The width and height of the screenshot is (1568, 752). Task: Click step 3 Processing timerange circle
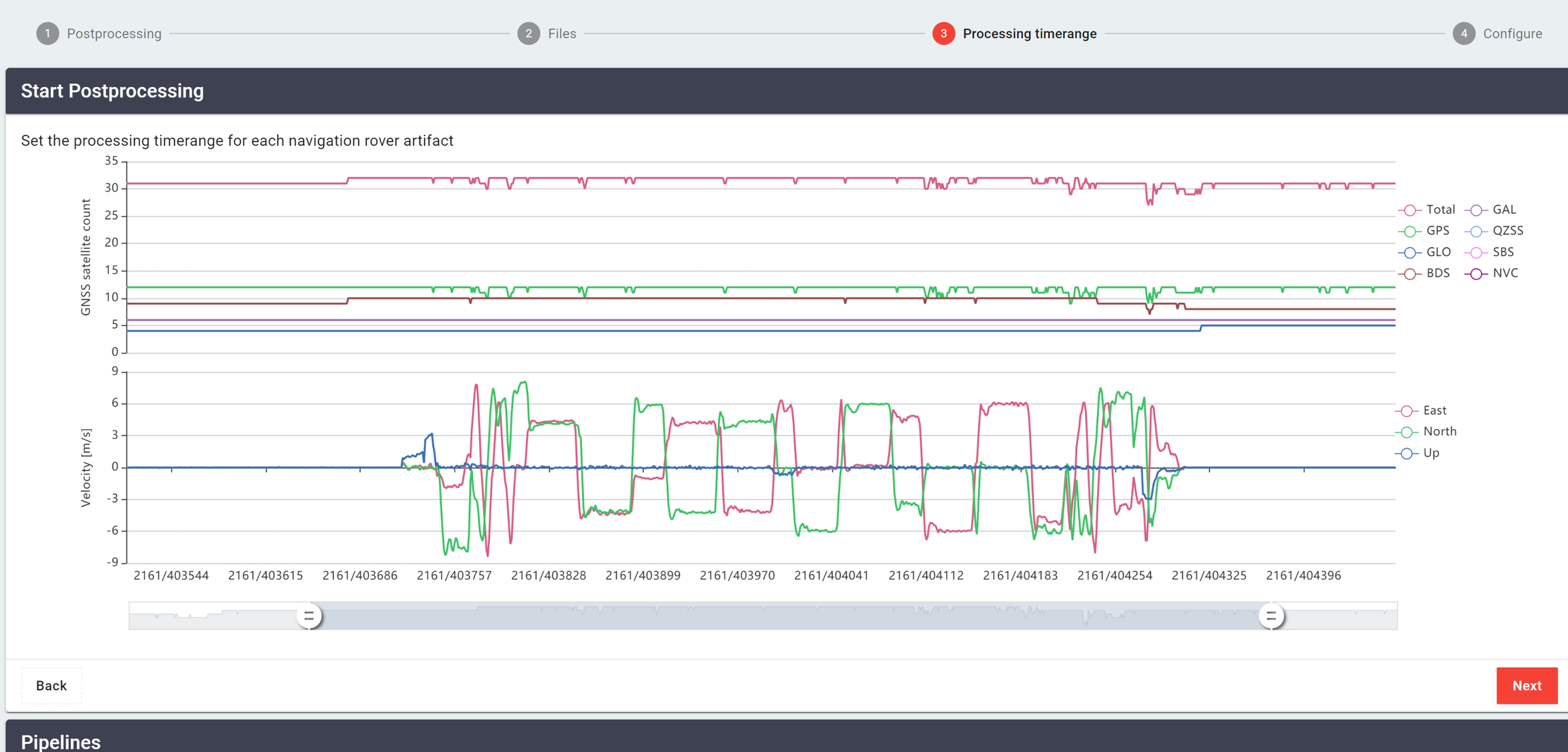click(943, 33)
